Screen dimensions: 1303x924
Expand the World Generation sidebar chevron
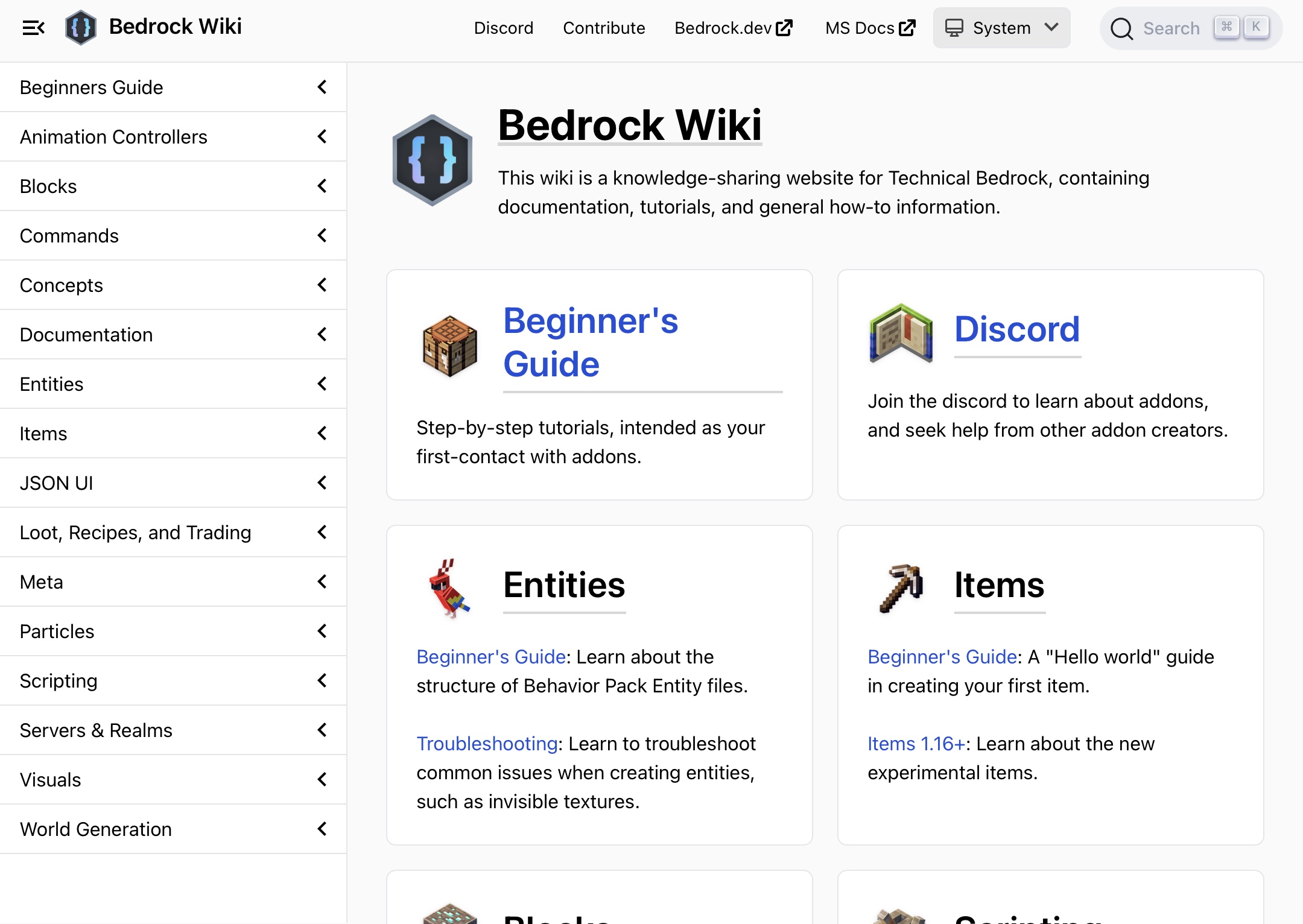pos(322,829)
